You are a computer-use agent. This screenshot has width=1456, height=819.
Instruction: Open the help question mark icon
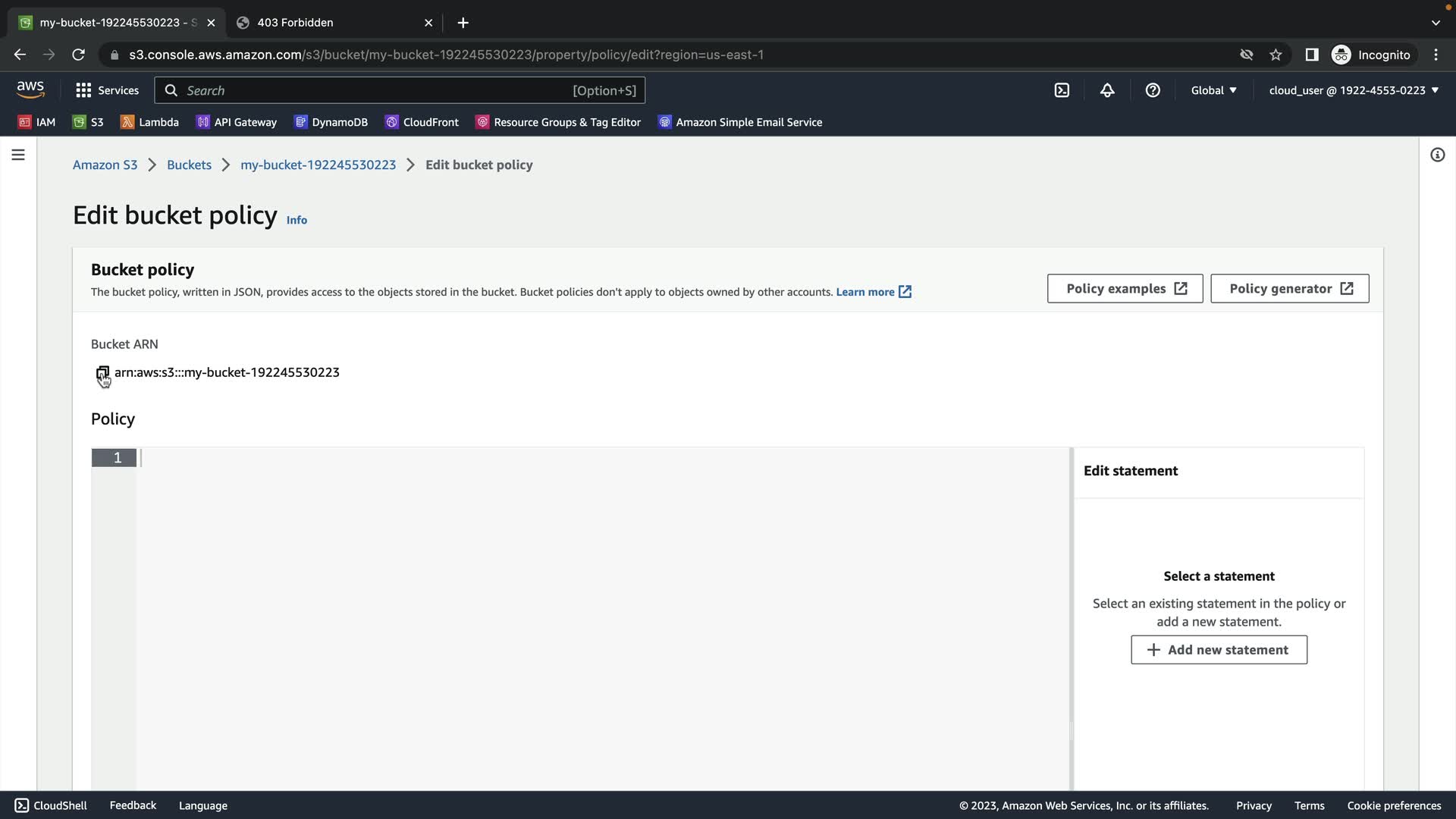pyautogui.click(x=1153, y=90)
